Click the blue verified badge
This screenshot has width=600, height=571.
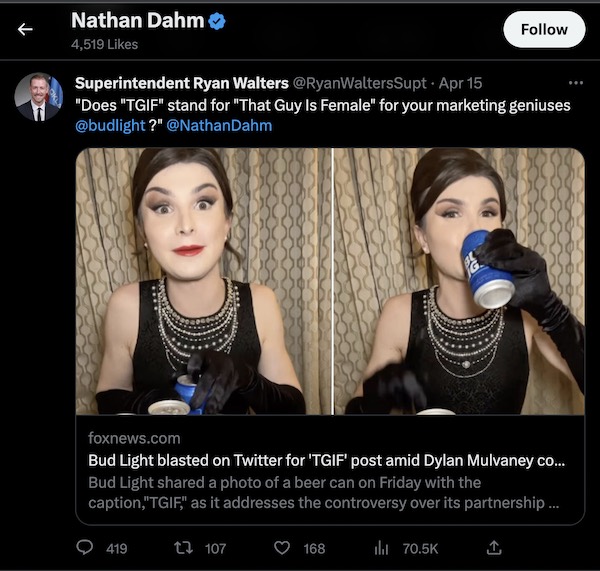215,22
